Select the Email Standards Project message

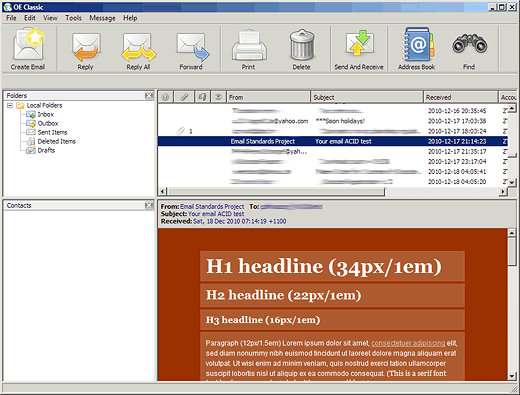tap(333, 141)
